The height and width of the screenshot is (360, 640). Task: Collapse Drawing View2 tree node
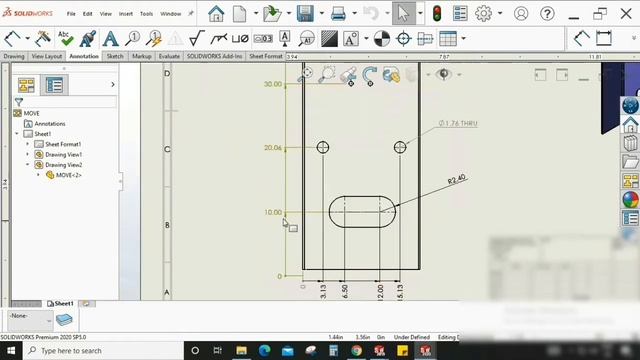[27, 164]
